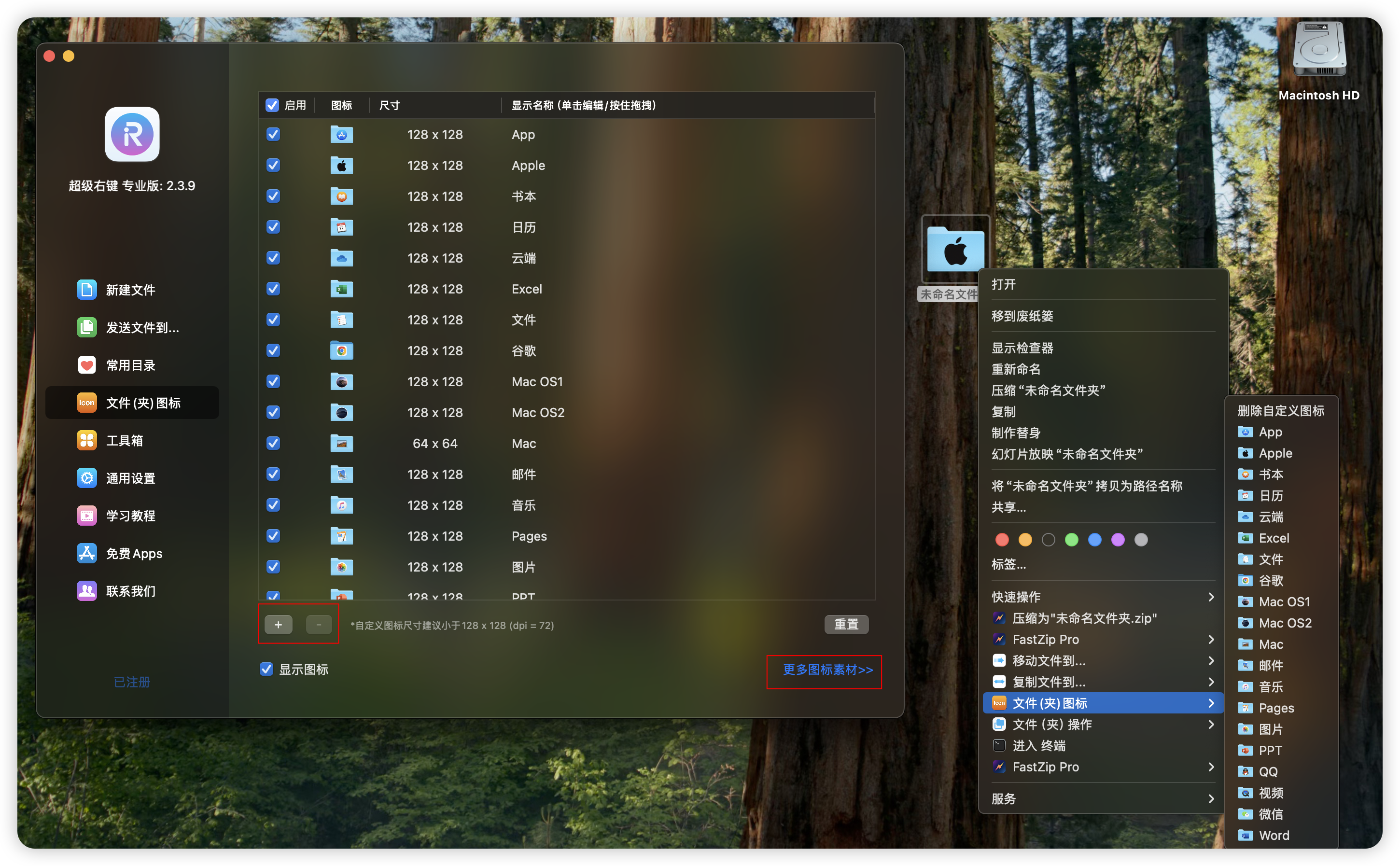
Task: Select Mac OS2 icon in submenu
Action: coord(1284,623)
